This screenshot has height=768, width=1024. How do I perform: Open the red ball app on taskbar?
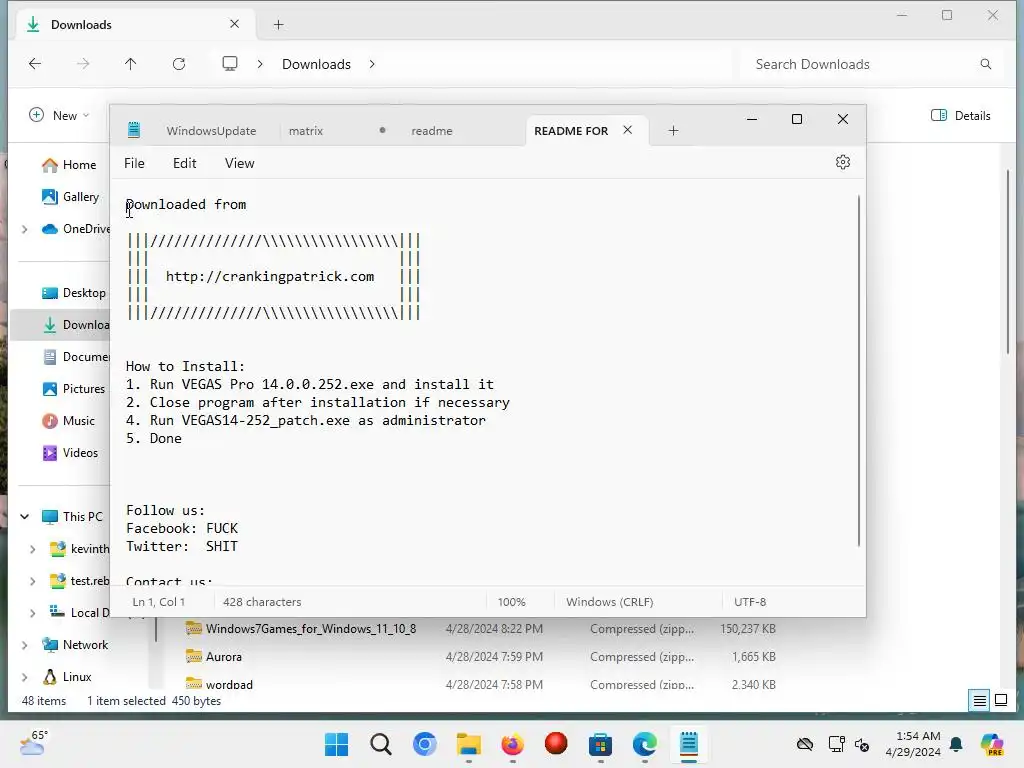click(x=556, y=744)
